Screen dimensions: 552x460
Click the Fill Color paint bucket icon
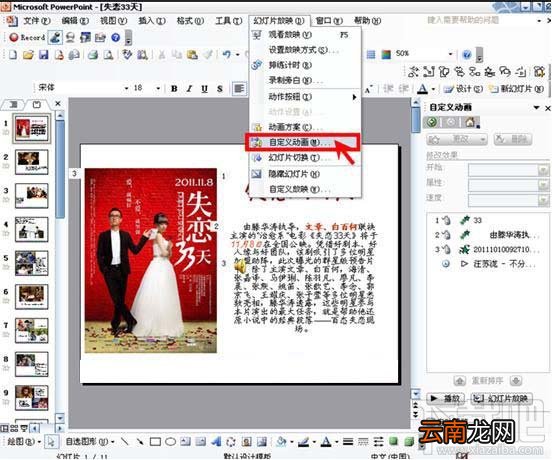pos(281,441)
